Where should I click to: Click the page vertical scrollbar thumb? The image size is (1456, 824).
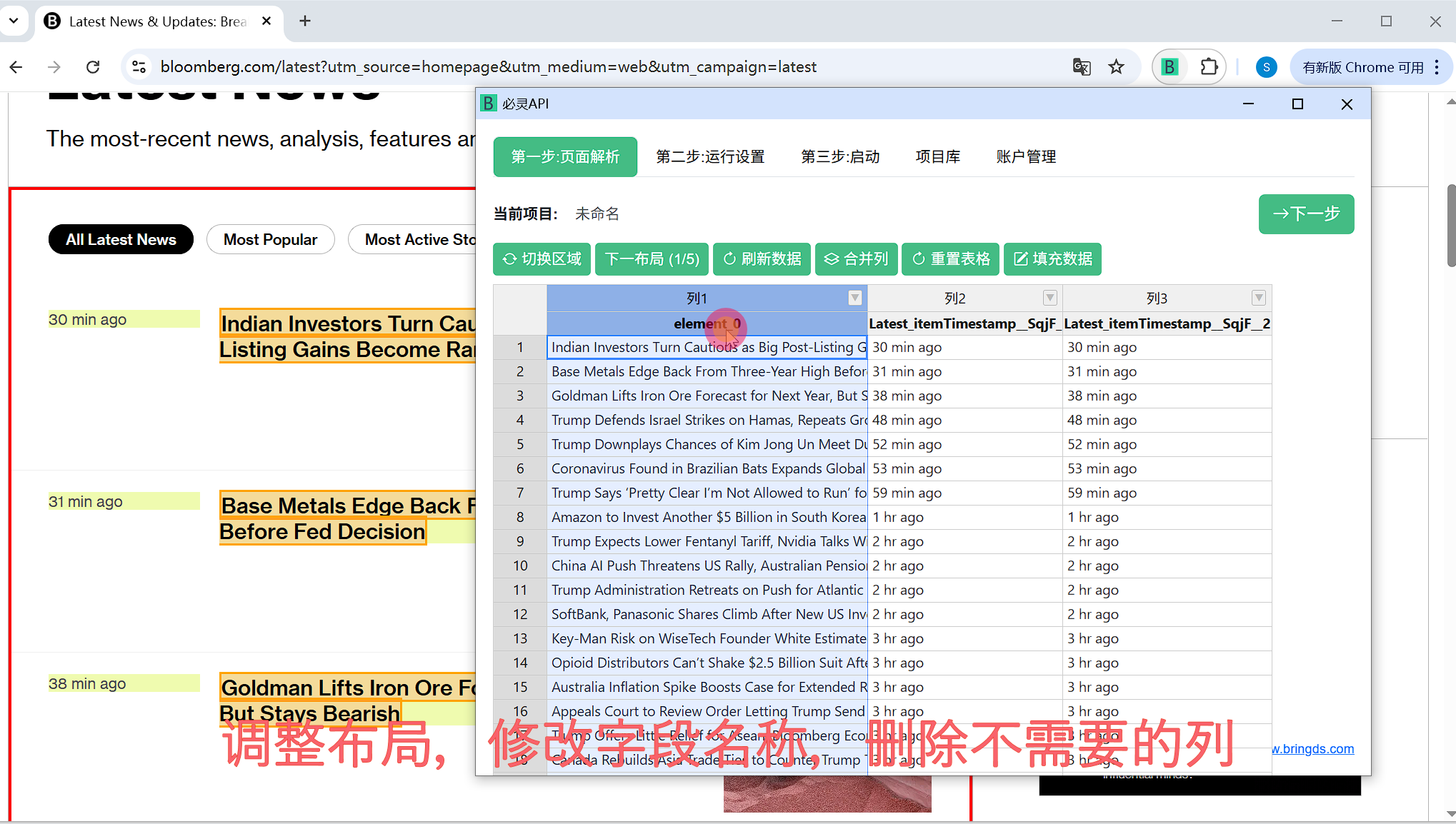(x=1450, y=225)
